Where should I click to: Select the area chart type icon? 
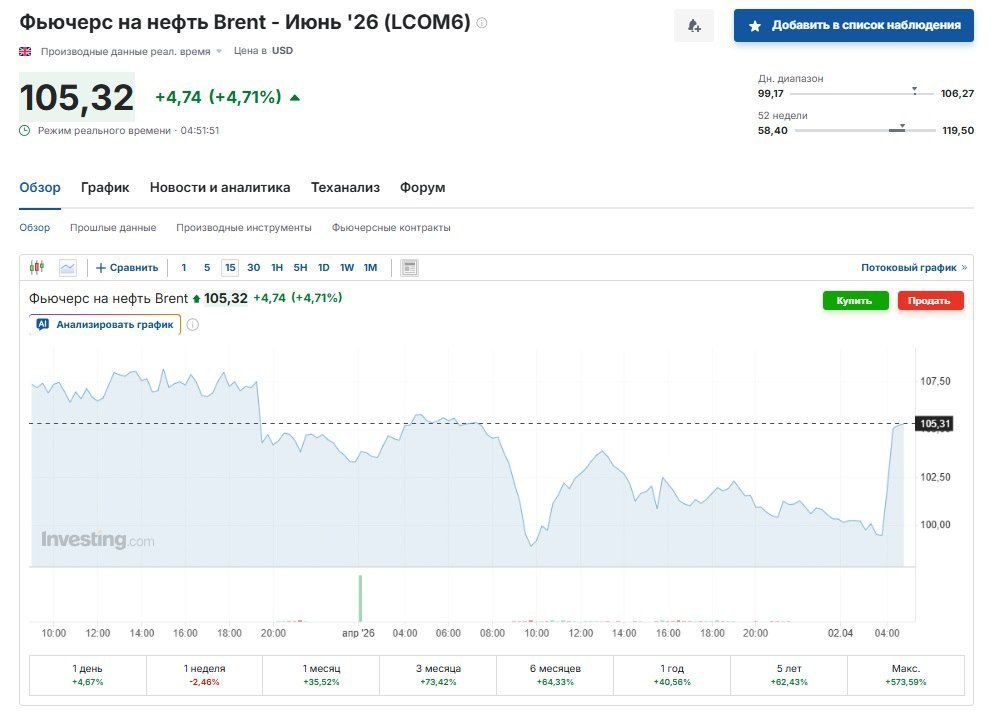pyautogui.click(x=68, y=267)
